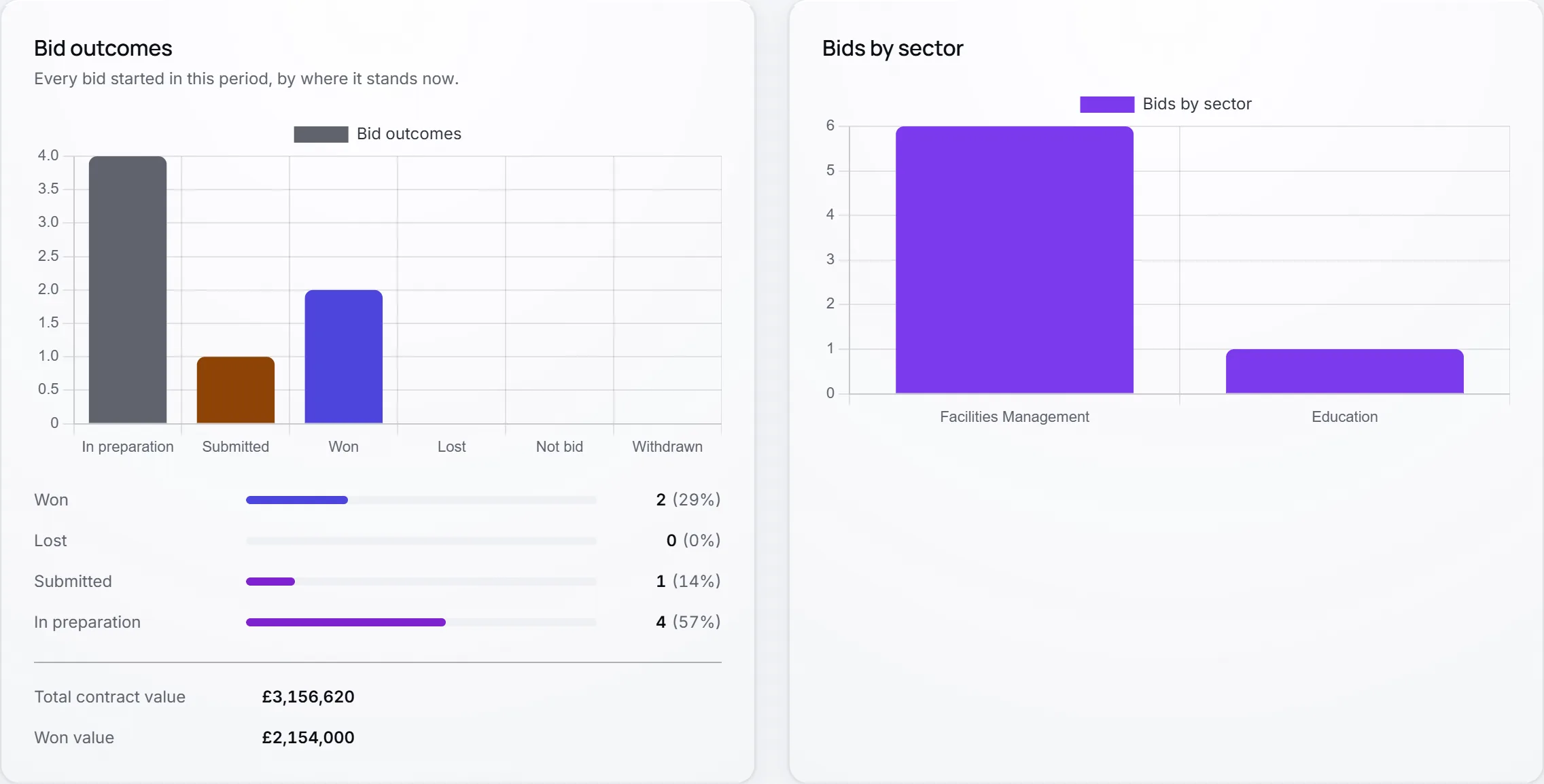Click the Won progress bar
This screenshot has height=784, width=1544.
pos(421,500)
